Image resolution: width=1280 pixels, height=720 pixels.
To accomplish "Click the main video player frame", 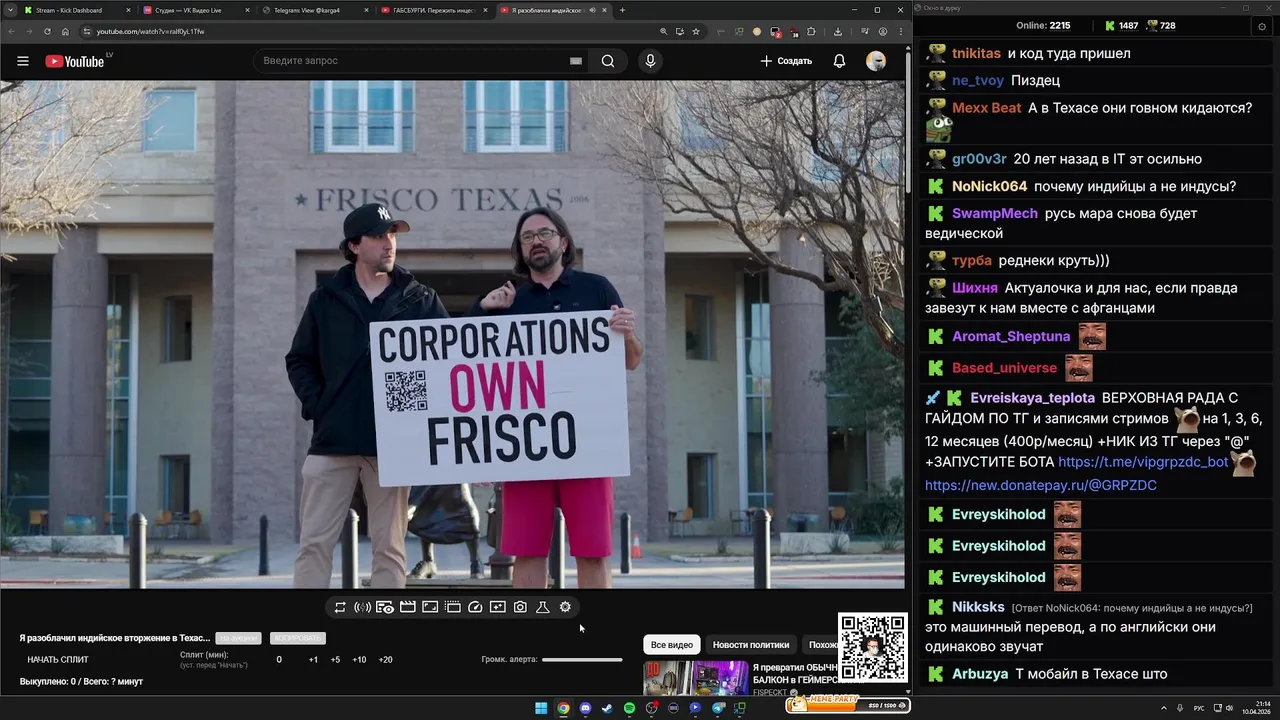I will 452,334.
